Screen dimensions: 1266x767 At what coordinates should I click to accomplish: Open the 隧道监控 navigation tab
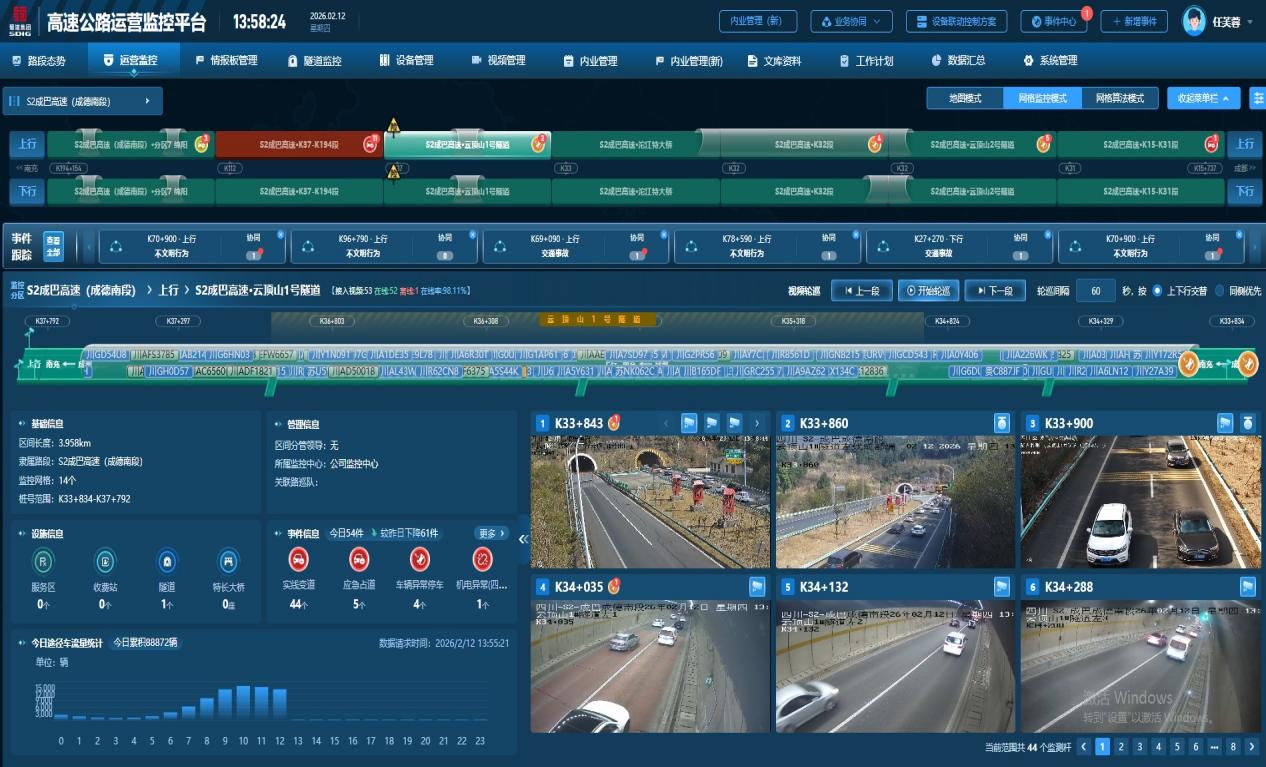click(x=314, y=61)
